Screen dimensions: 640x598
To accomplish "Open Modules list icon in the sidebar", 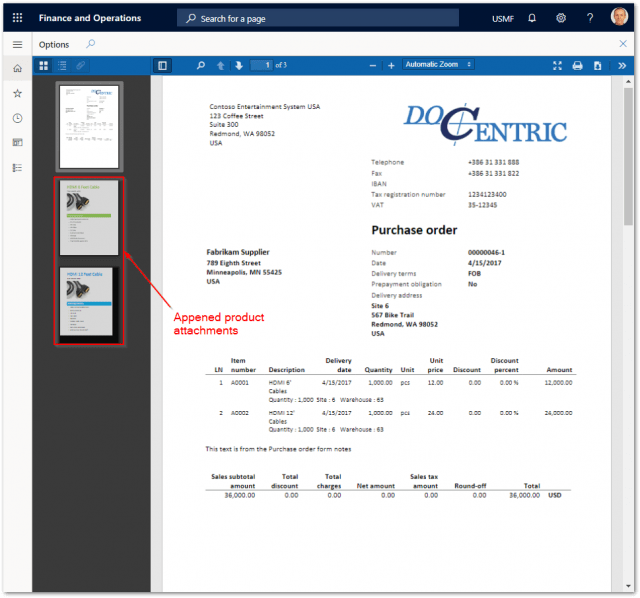I will (x=18, y=168).
